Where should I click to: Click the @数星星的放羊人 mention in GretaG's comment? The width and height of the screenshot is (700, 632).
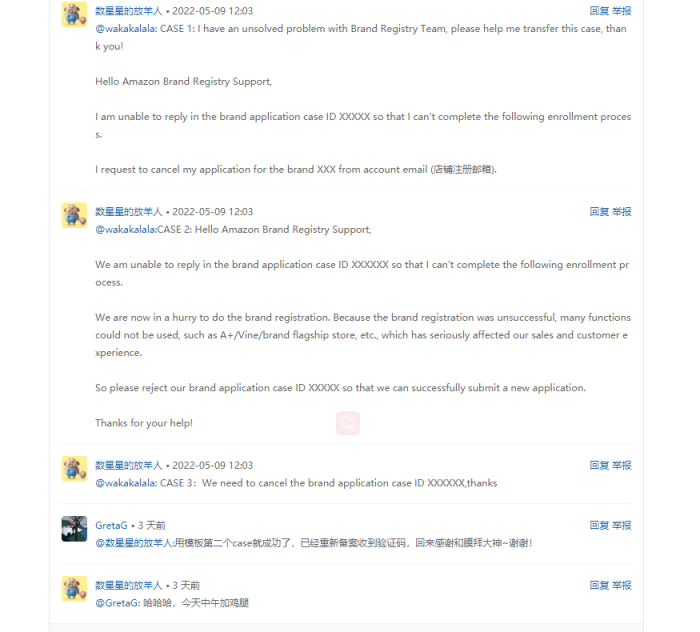pos(134,543)
